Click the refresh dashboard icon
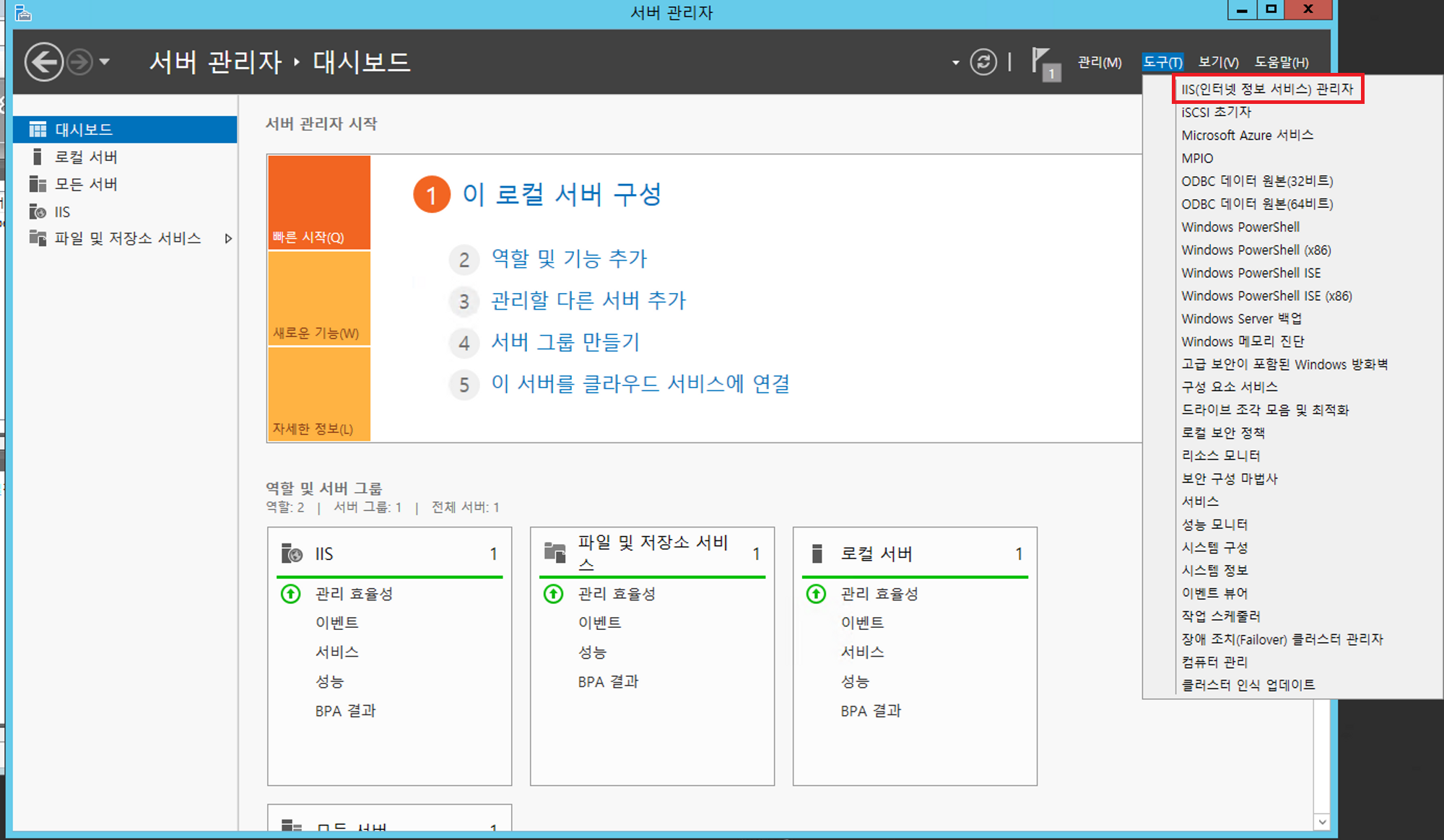 click(983, 62)
